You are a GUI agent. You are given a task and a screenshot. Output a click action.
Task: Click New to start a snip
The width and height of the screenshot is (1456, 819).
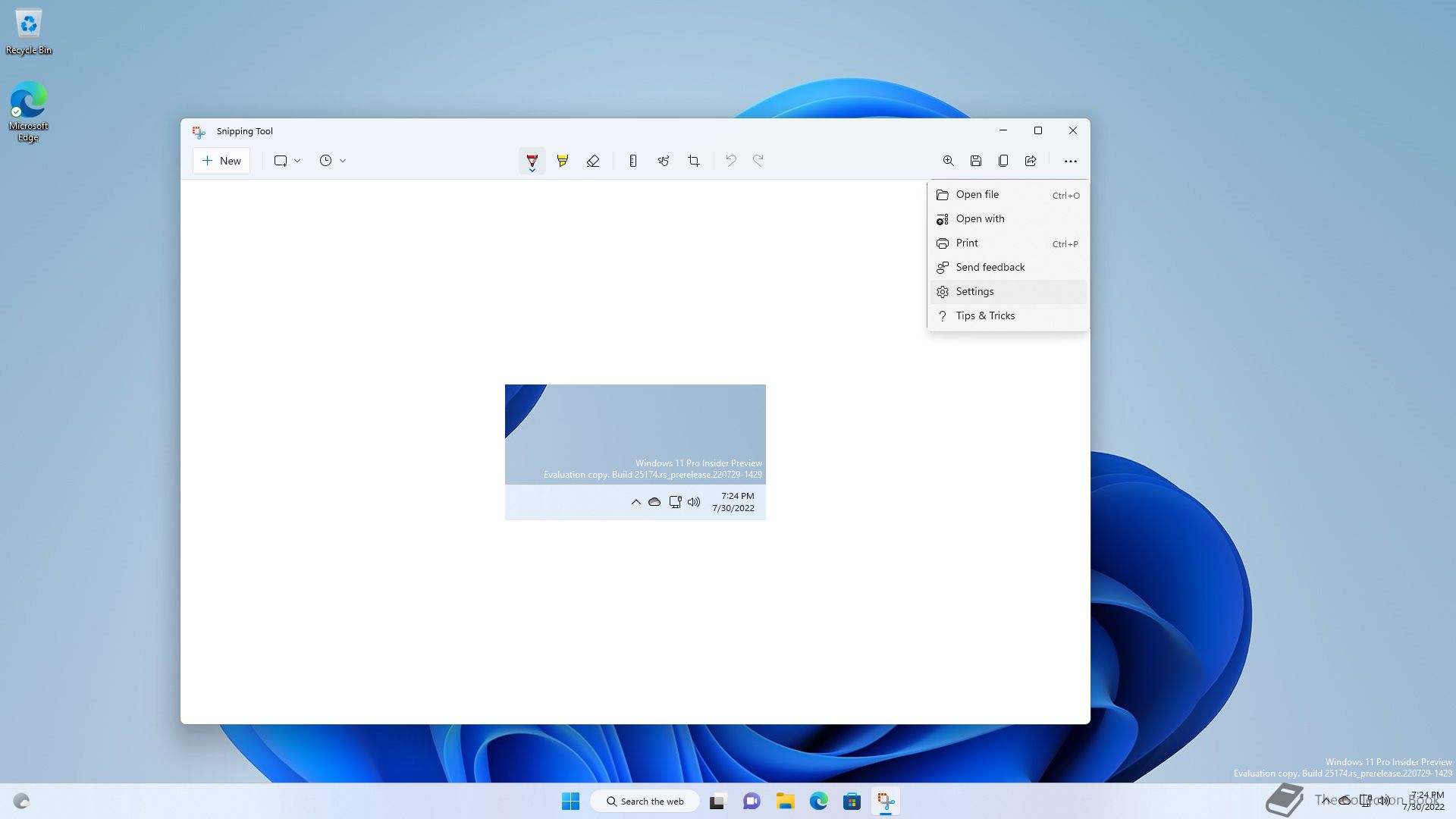[221, 161]
